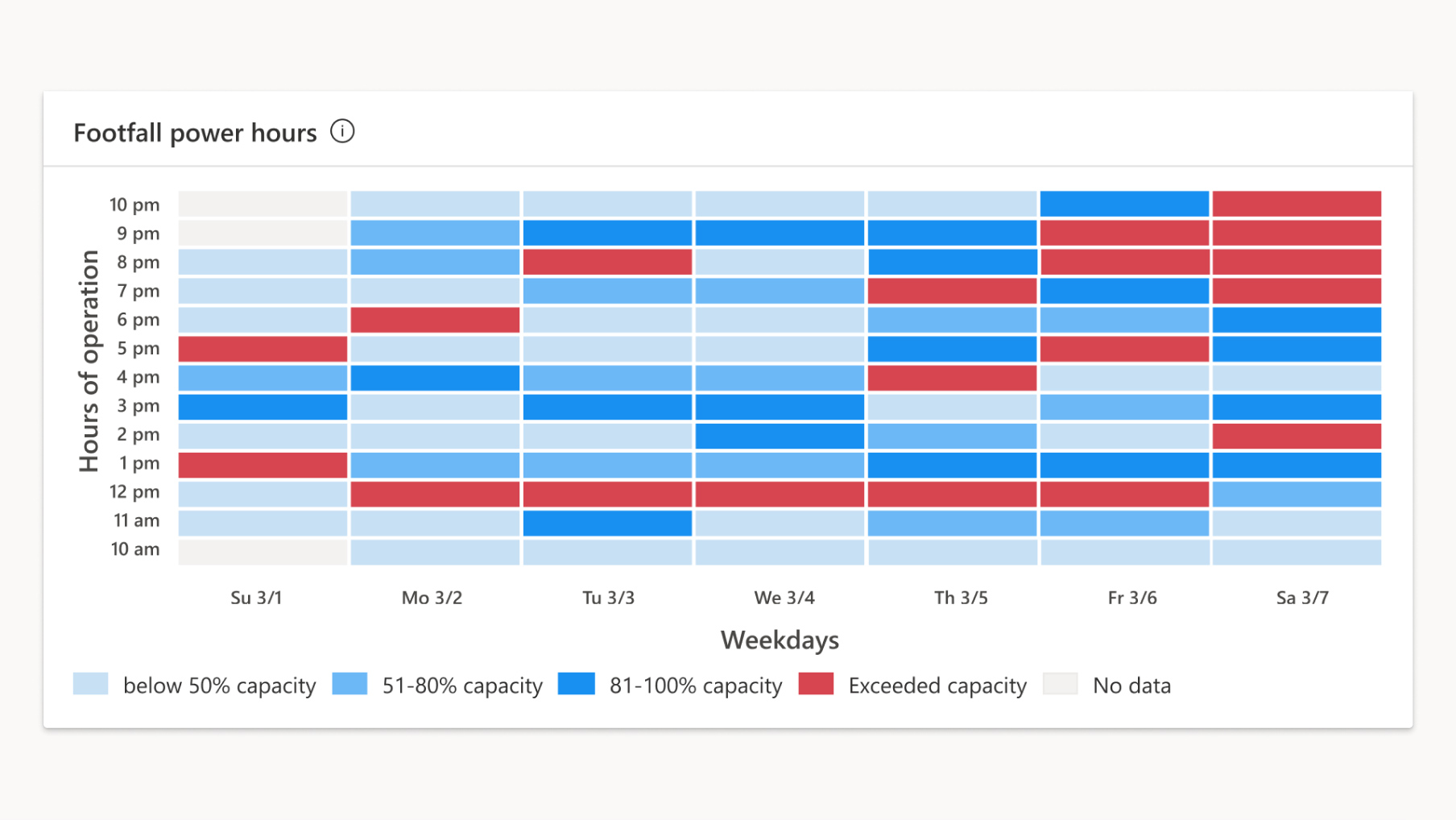
Task: Click the We 3/4 axis label
Action: pyautogui.click(x=784, y=598)
